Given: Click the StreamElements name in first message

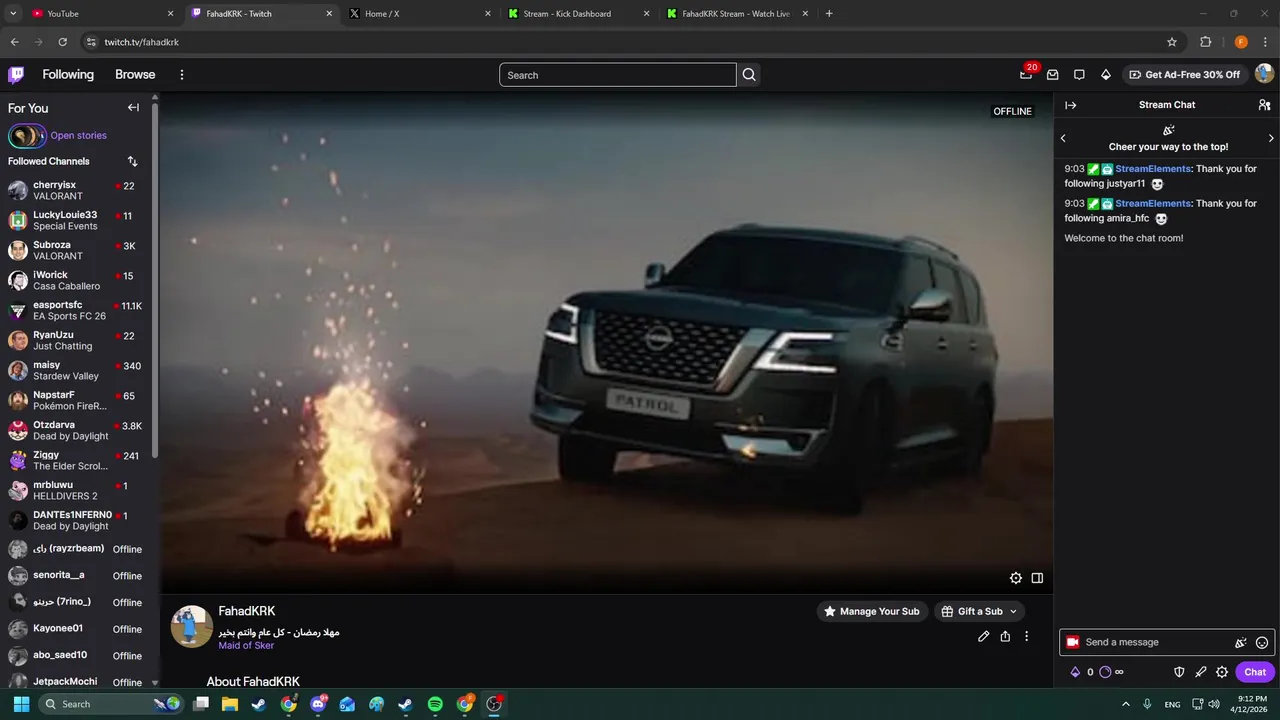Looking at the screenshot, I should tap(1153, 169).
